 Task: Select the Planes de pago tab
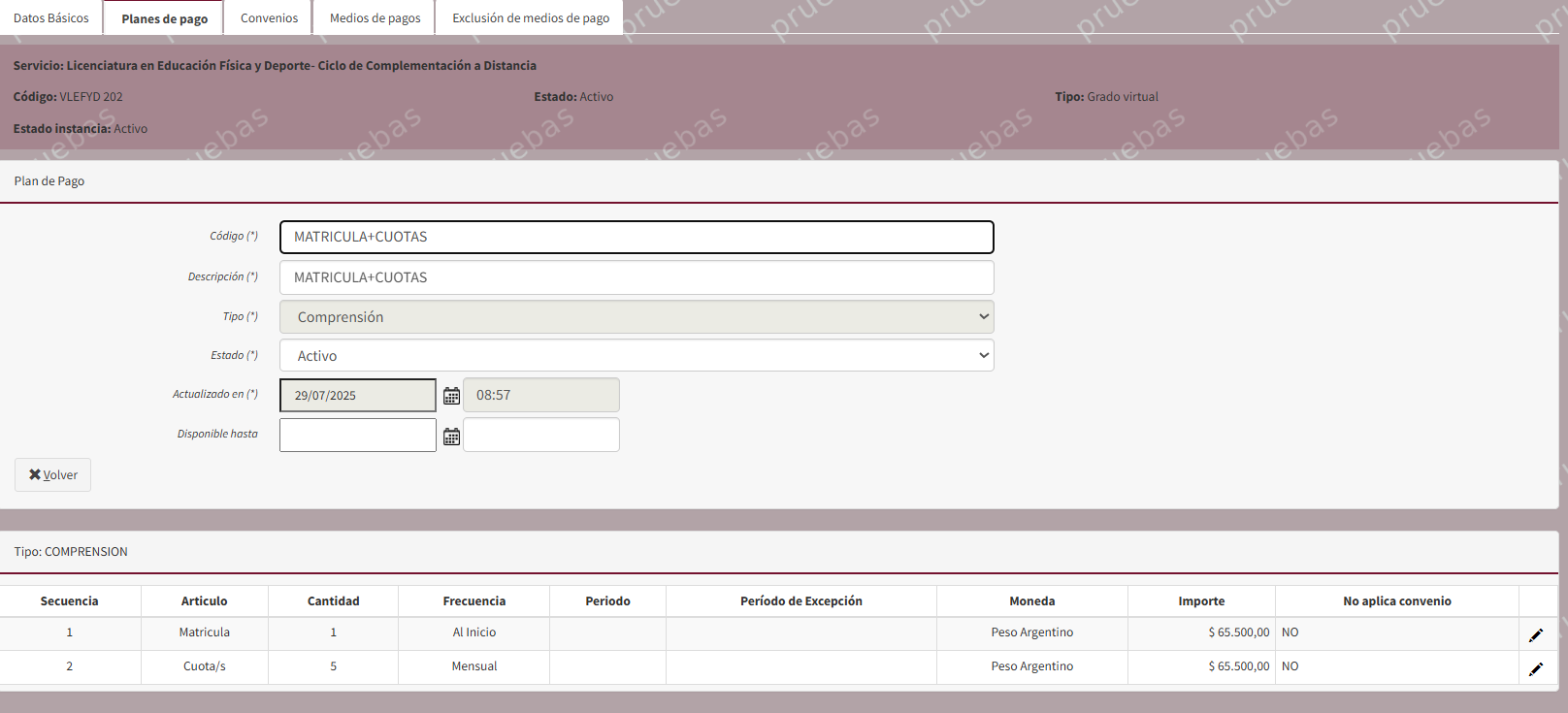[x=164, y=18]
